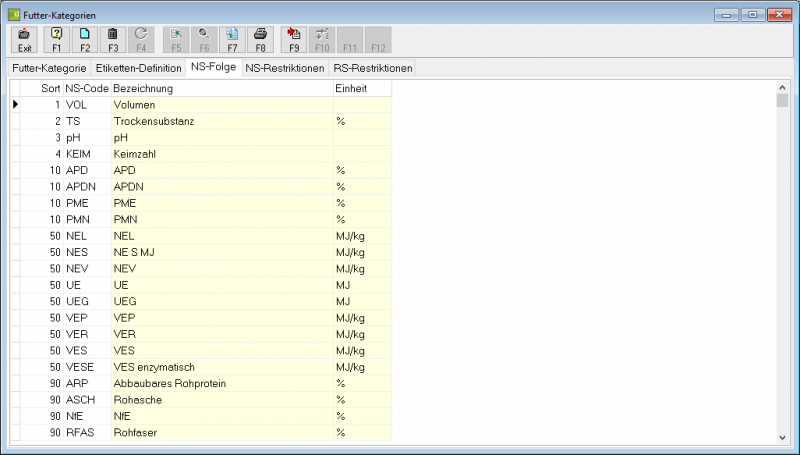Click the VEP code cell
The height and width of the screenshot is (455, 800).
(87, 317)
